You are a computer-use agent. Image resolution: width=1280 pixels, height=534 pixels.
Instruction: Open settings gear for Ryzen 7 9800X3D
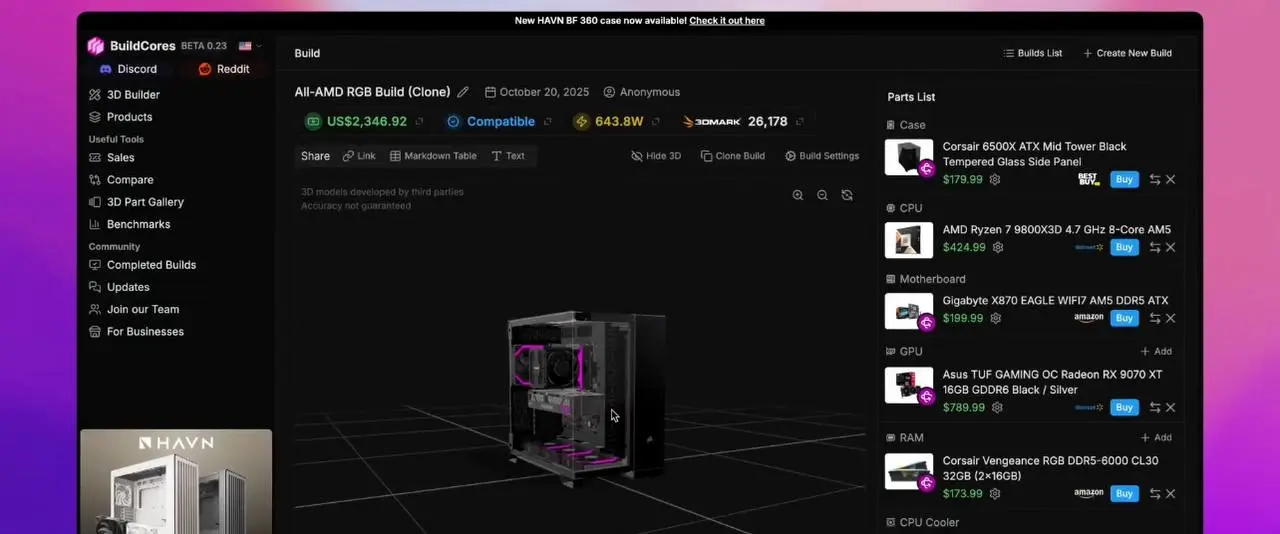pos(998,247)
